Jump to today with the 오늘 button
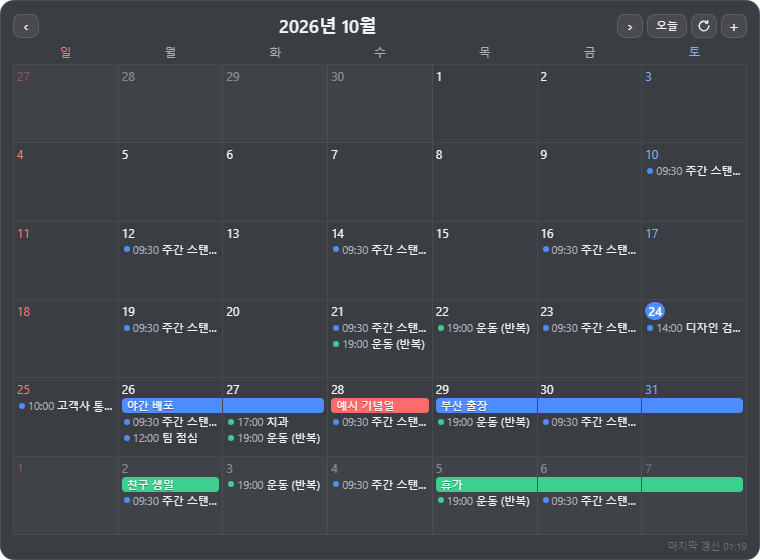 (x=666, y=27)
